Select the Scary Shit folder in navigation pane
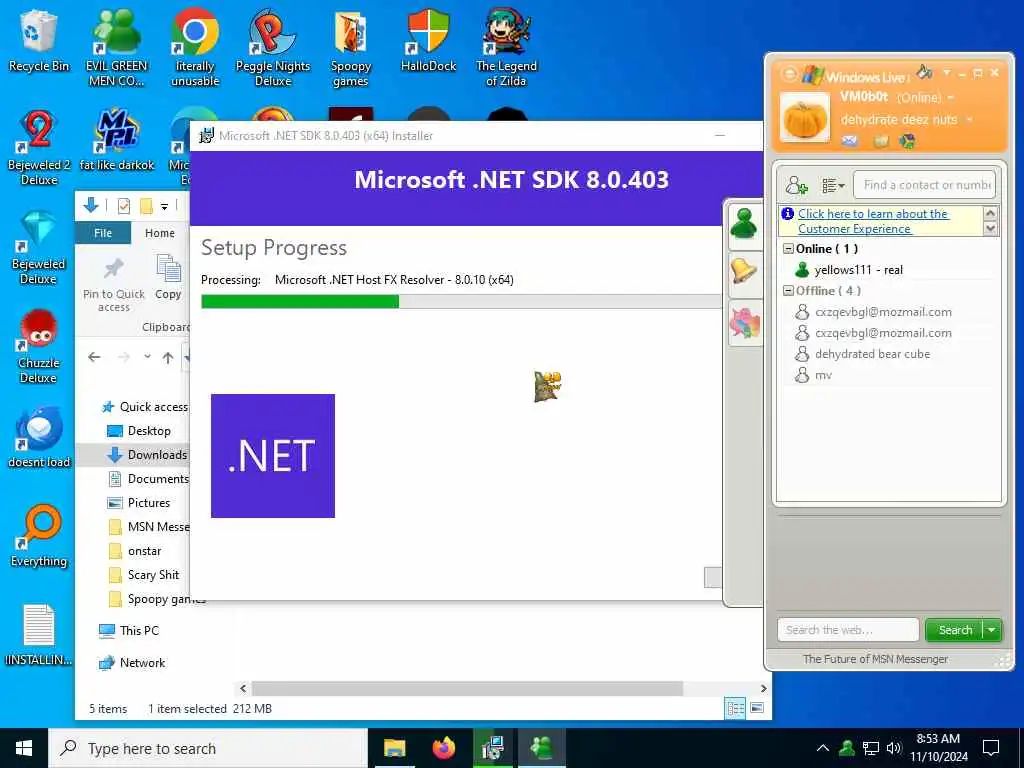Viewport: 1024px width, 768px height. [x=144, y=575]
